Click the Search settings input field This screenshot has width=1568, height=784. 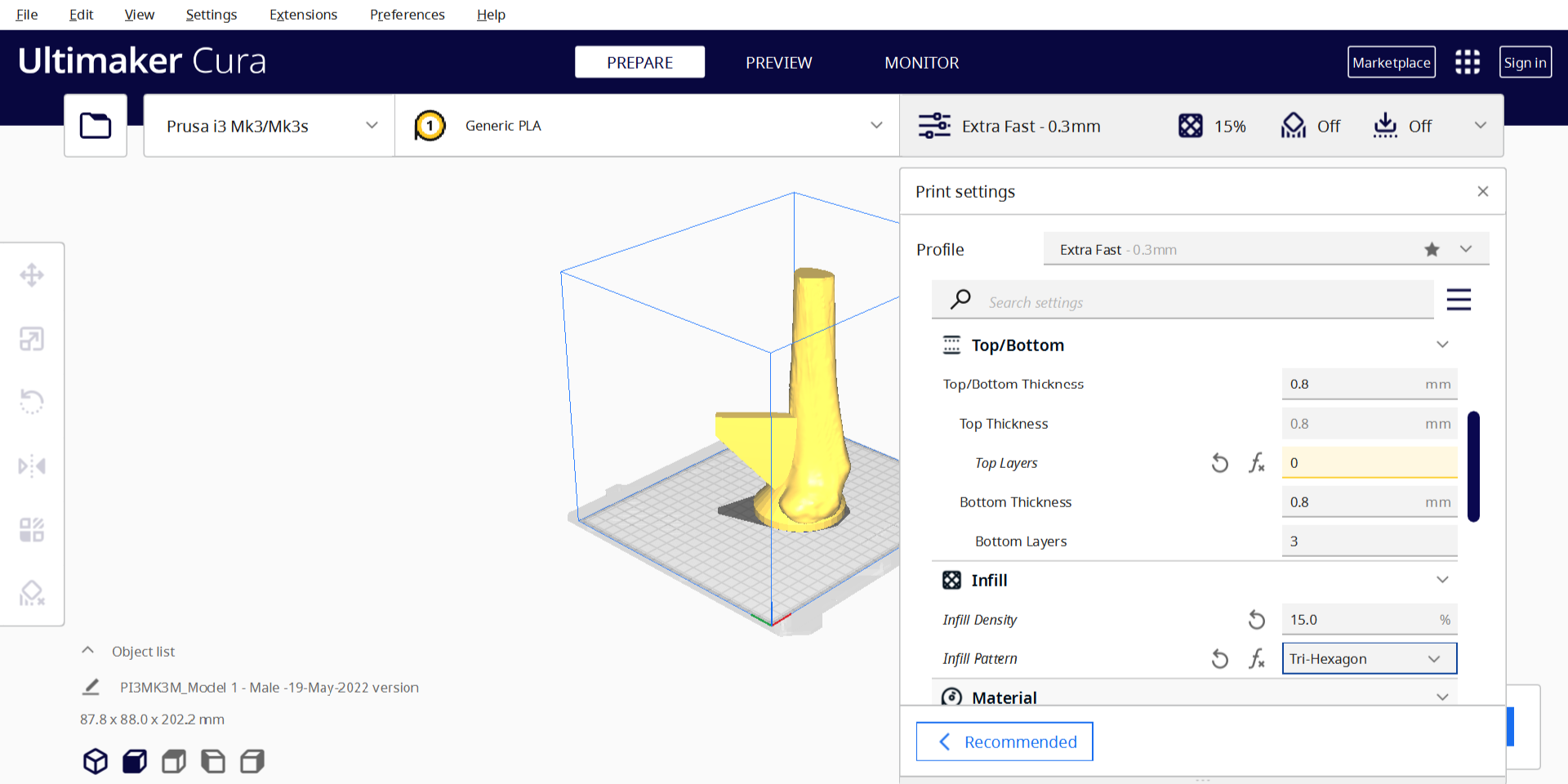point(1200,302)
